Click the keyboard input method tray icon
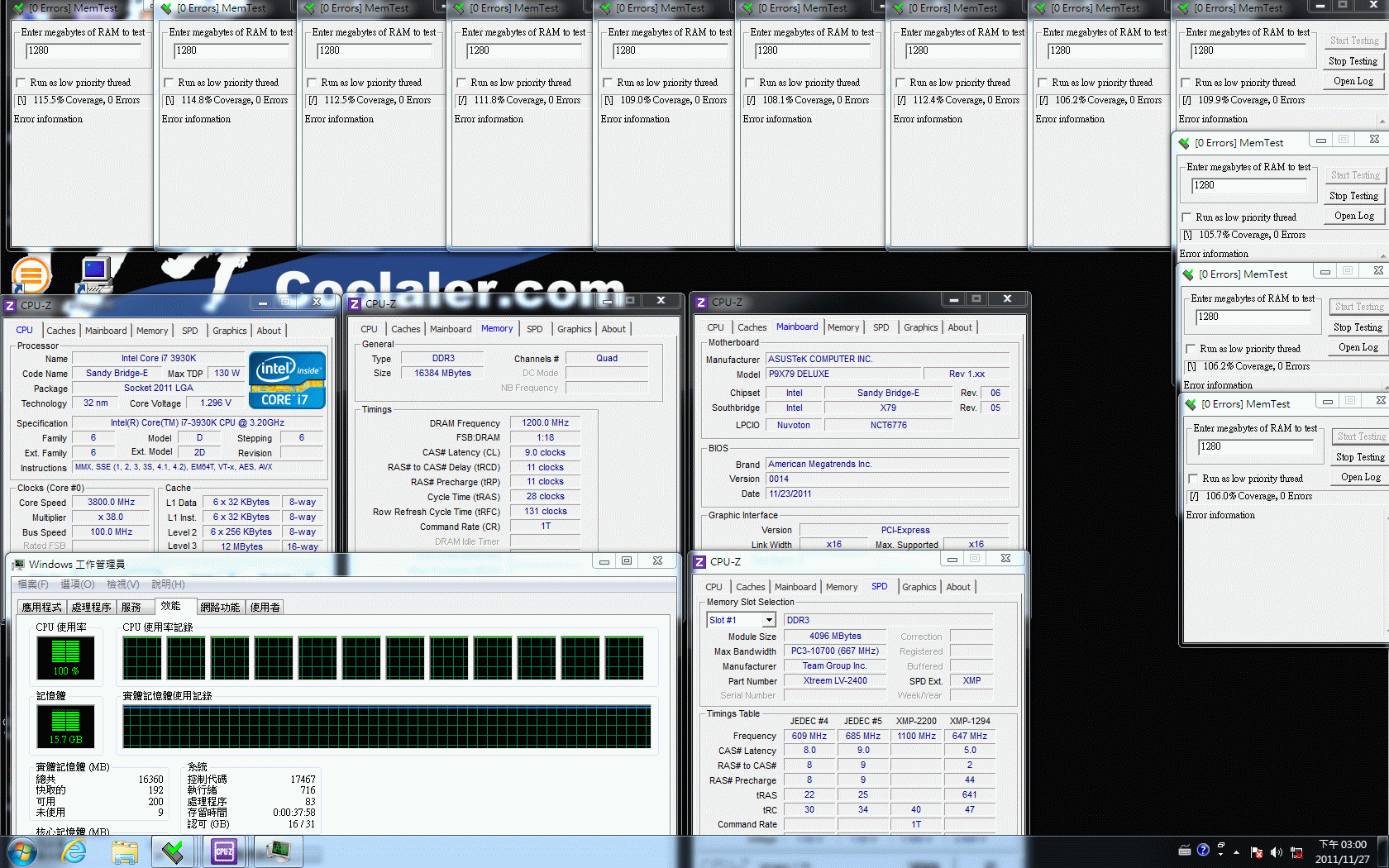Image resolution: width=1389 pixels, height=868 pixels. 1185,850
